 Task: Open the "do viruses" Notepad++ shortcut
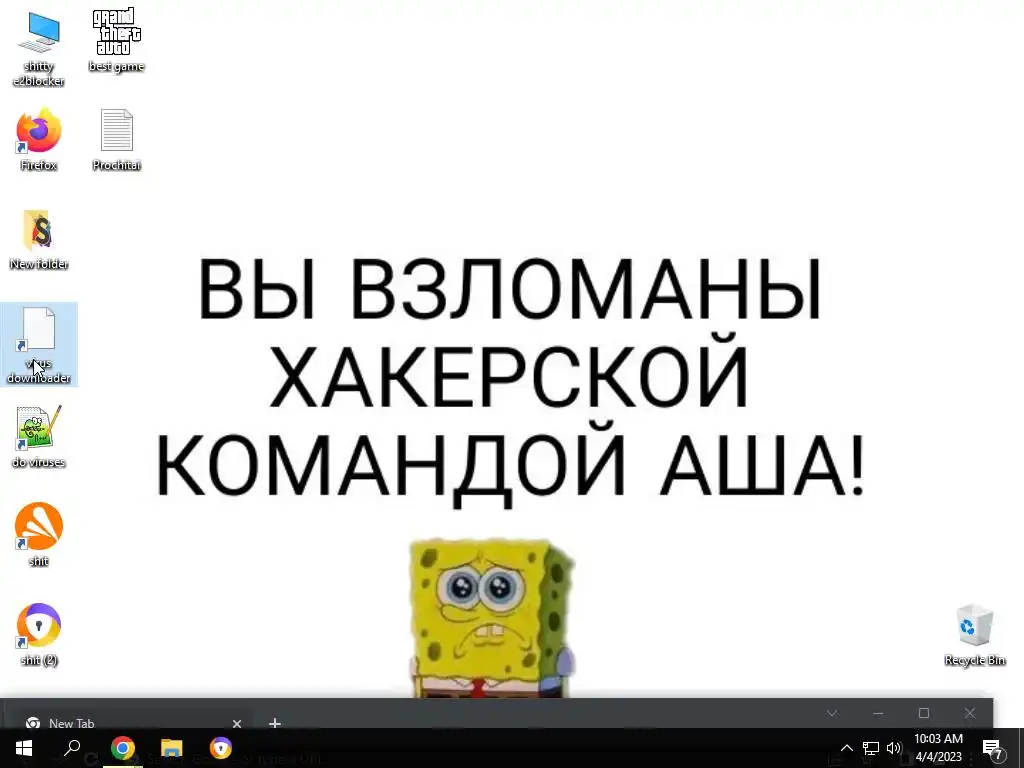(39, 436)
